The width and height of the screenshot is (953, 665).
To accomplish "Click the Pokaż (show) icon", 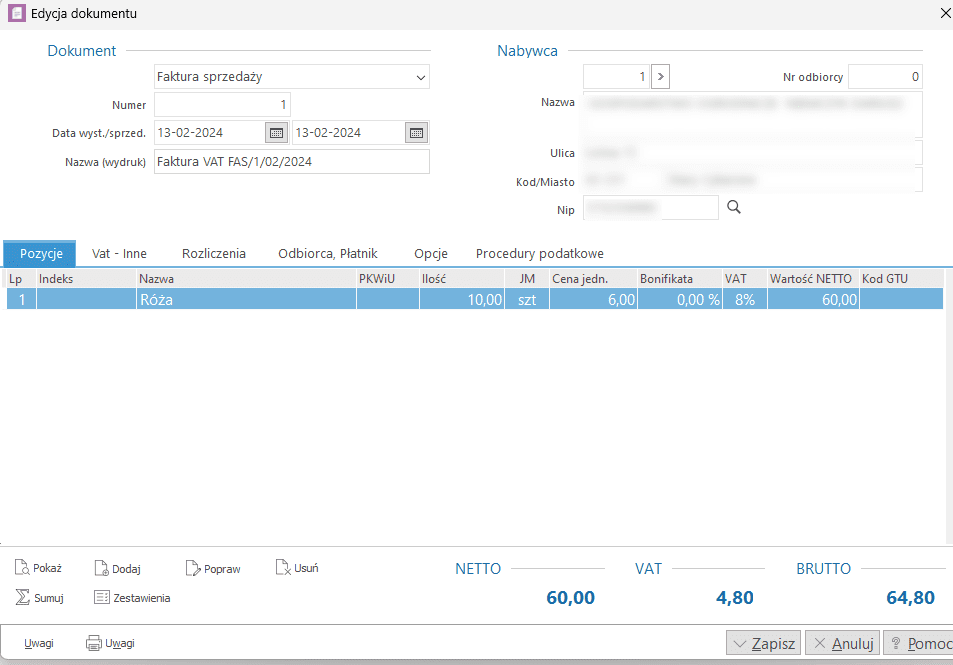I will point(22,568).
